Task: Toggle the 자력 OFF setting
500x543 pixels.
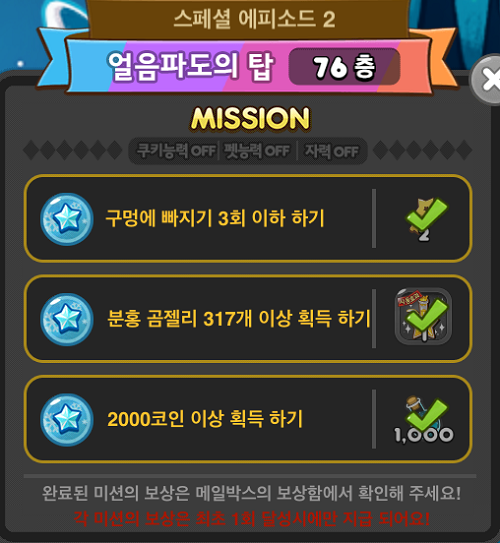Action: pyautogui.click(x=331, y=151)
